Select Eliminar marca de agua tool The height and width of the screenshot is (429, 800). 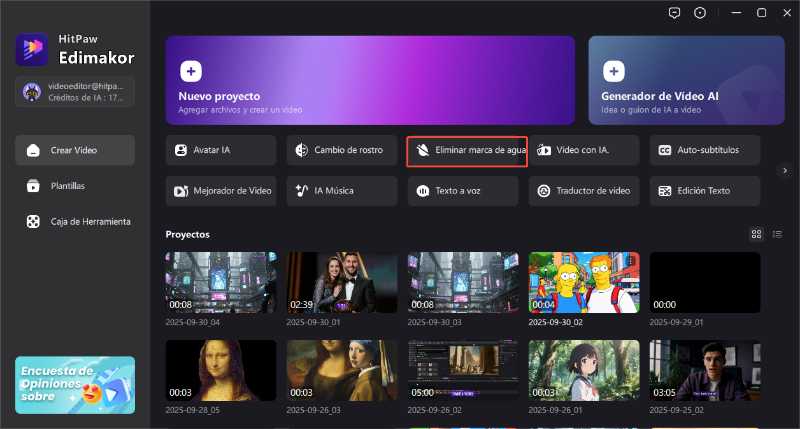coord(467,150)
